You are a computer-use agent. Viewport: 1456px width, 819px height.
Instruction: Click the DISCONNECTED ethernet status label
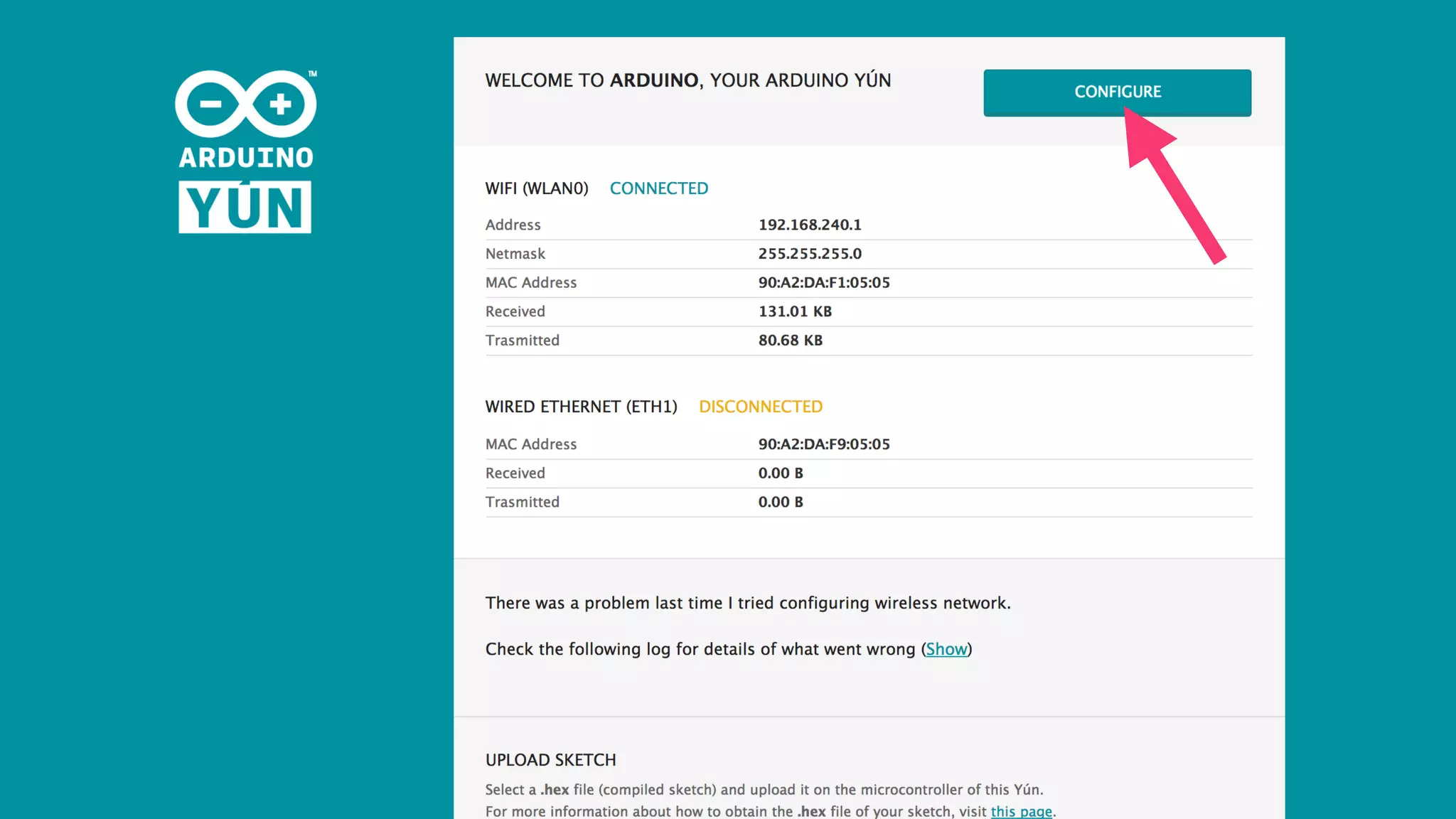click(x=760, y=407)
